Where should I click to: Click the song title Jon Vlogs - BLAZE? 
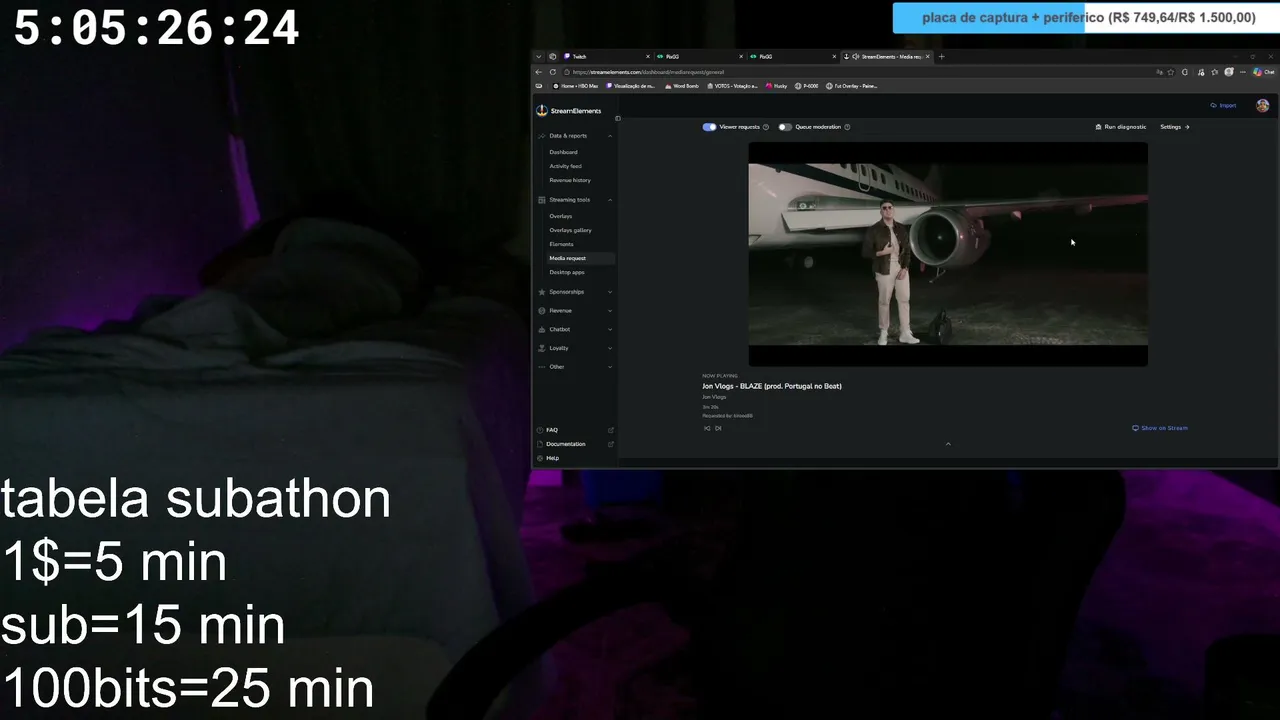pyautogui.click(x=772, y=386)
